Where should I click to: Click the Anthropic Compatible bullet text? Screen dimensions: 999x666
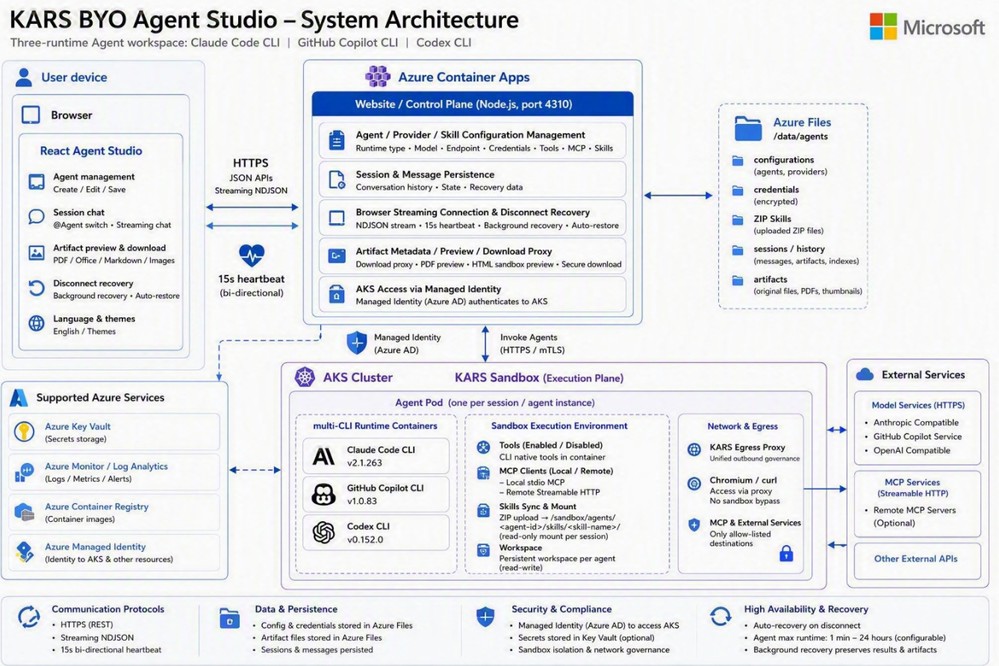click(x=916, y=423)
